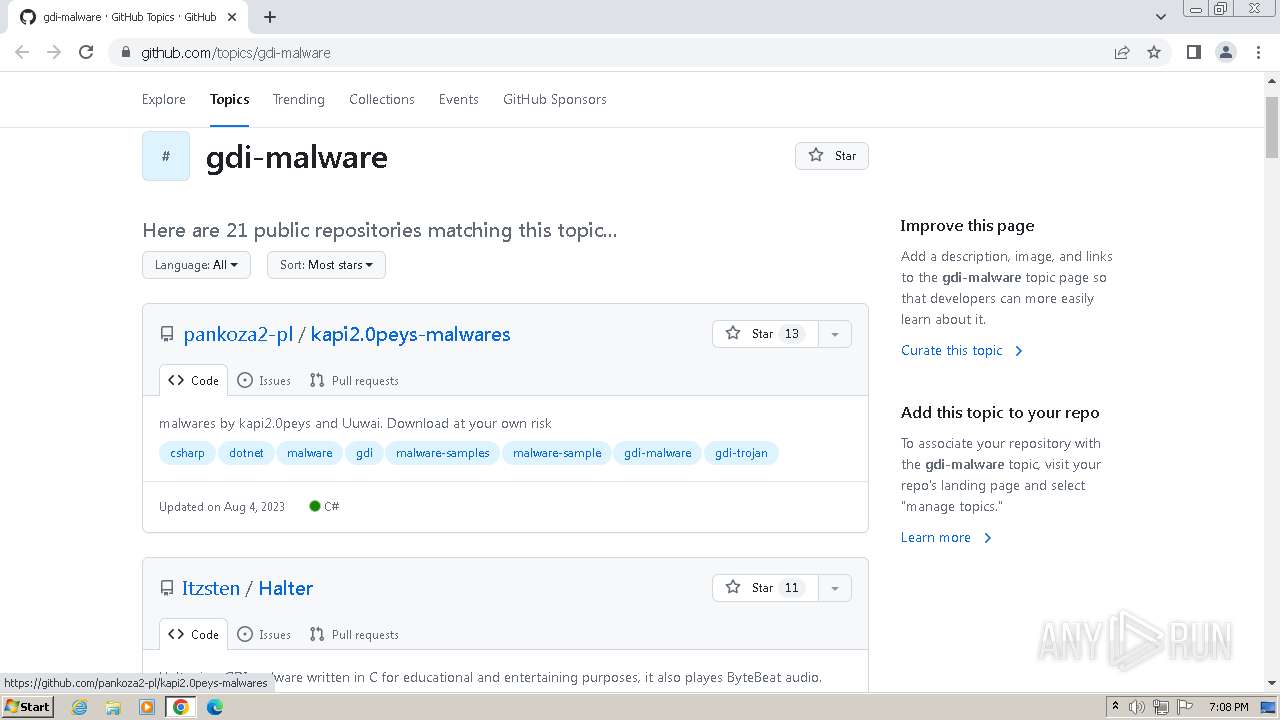Image resolution: width=1280 pixels, height=720 pixels.
Task: Open the pankoza2-pl owner link
Action: (x=238, y=334)
